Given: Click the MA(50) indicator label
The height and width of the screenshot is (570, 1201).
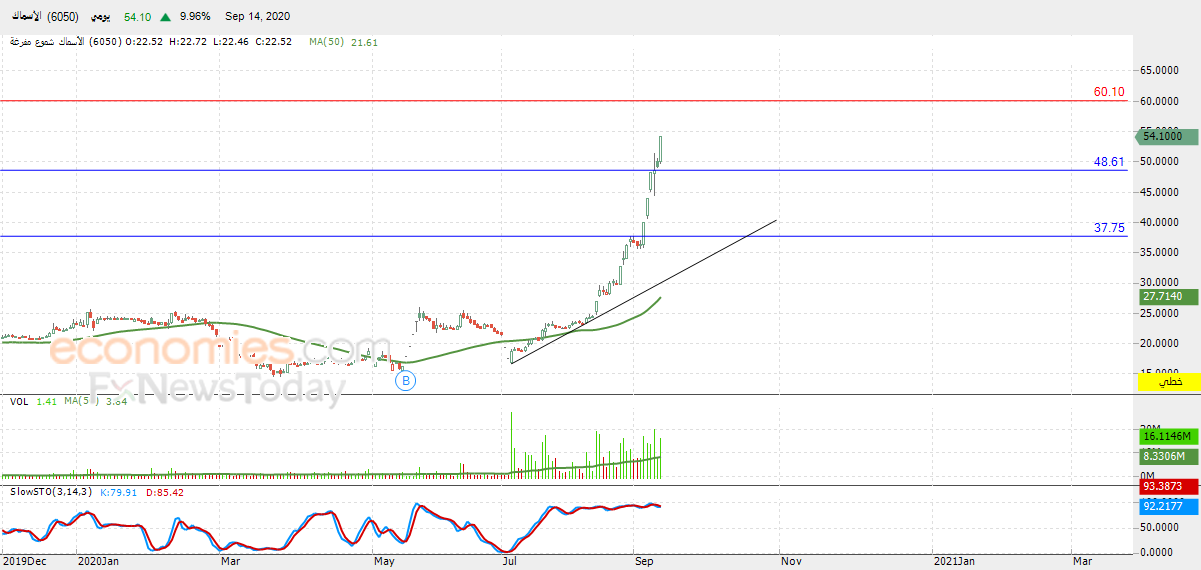Looking at the screenshot, I should pos(326,42).
